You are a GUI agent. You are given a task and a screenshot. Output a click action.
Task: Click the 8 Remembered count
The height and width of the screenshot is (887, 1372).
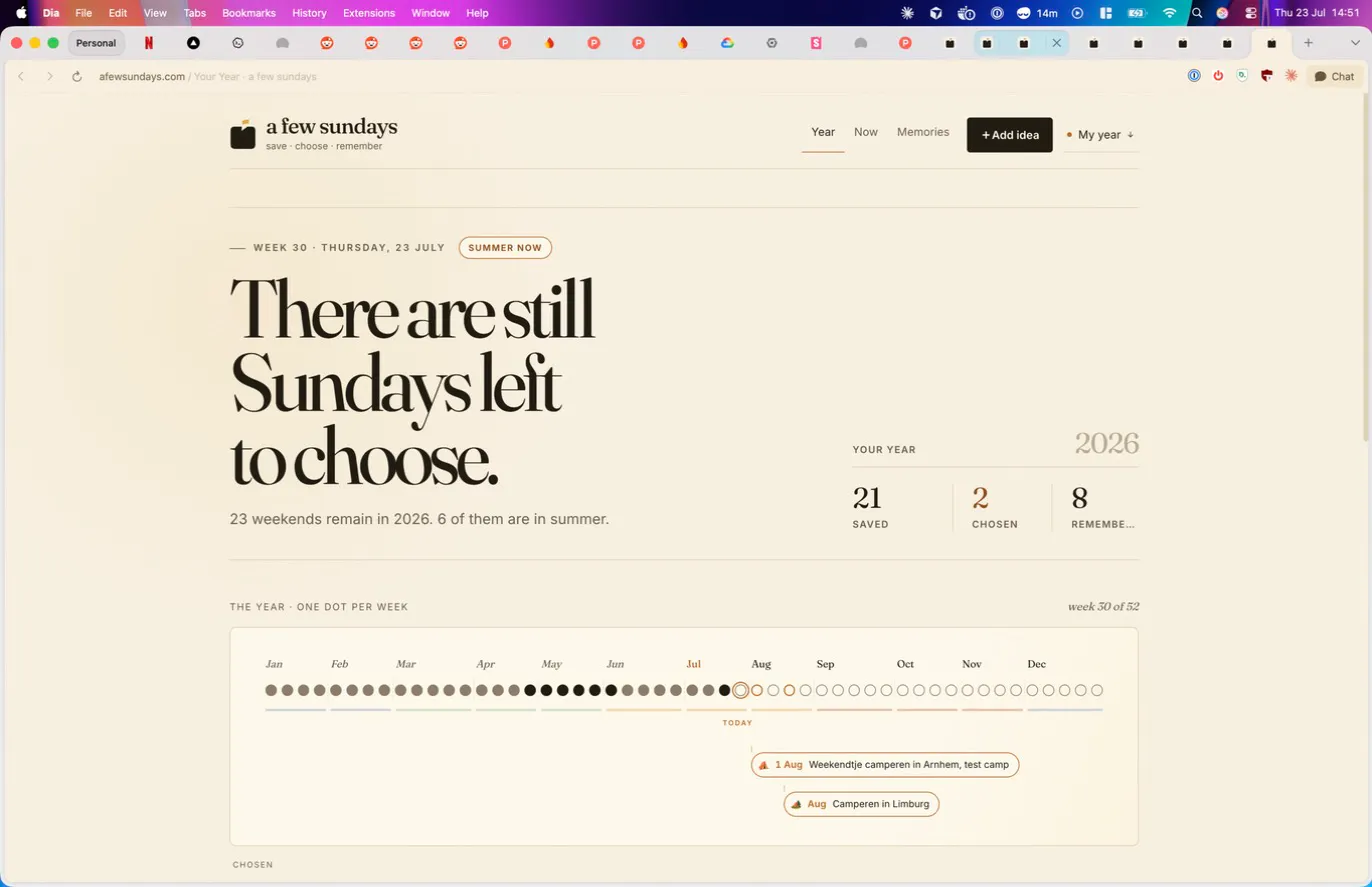tap(1103, 508)
